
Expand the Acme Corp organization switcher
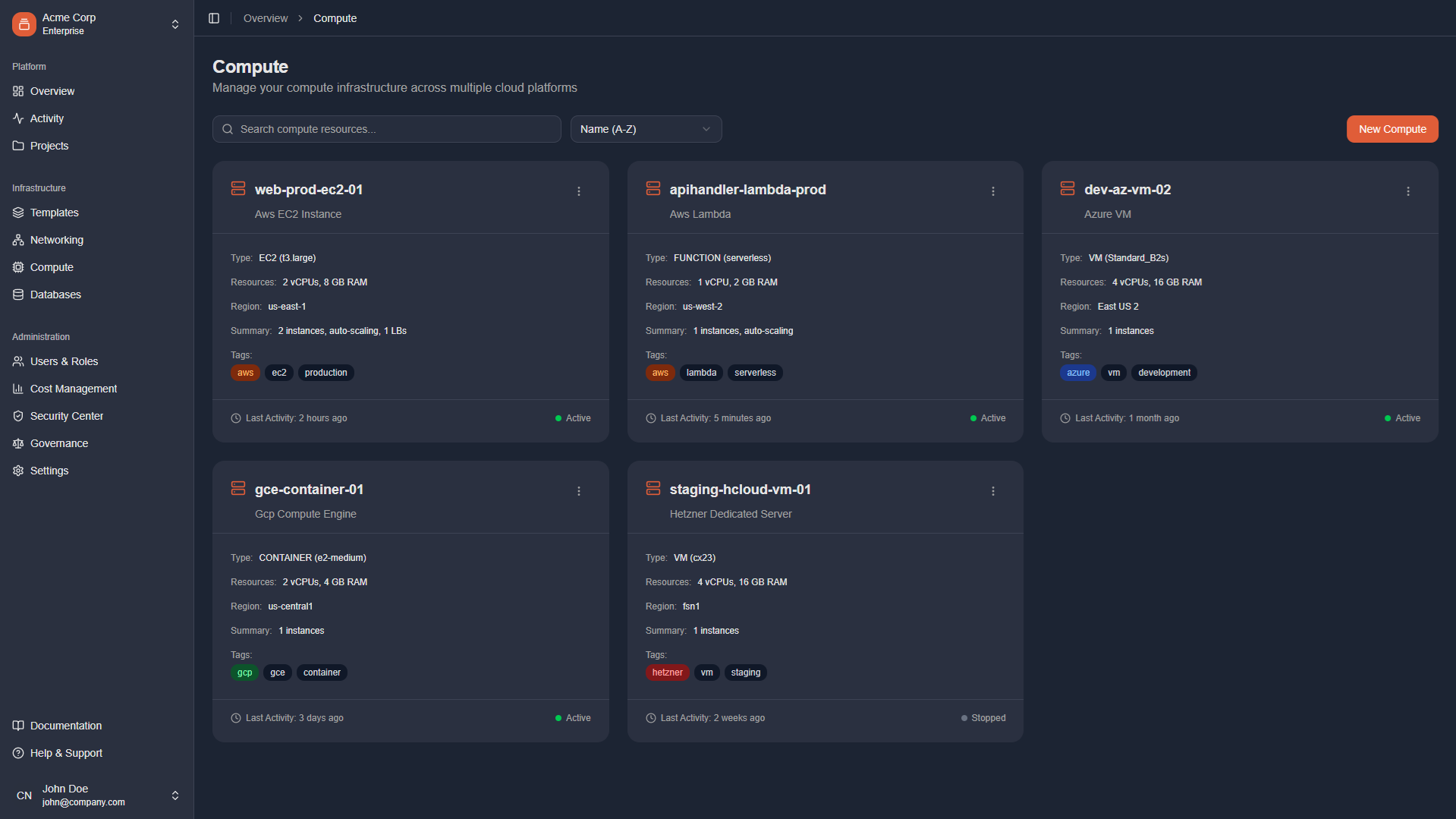[175, 24]
